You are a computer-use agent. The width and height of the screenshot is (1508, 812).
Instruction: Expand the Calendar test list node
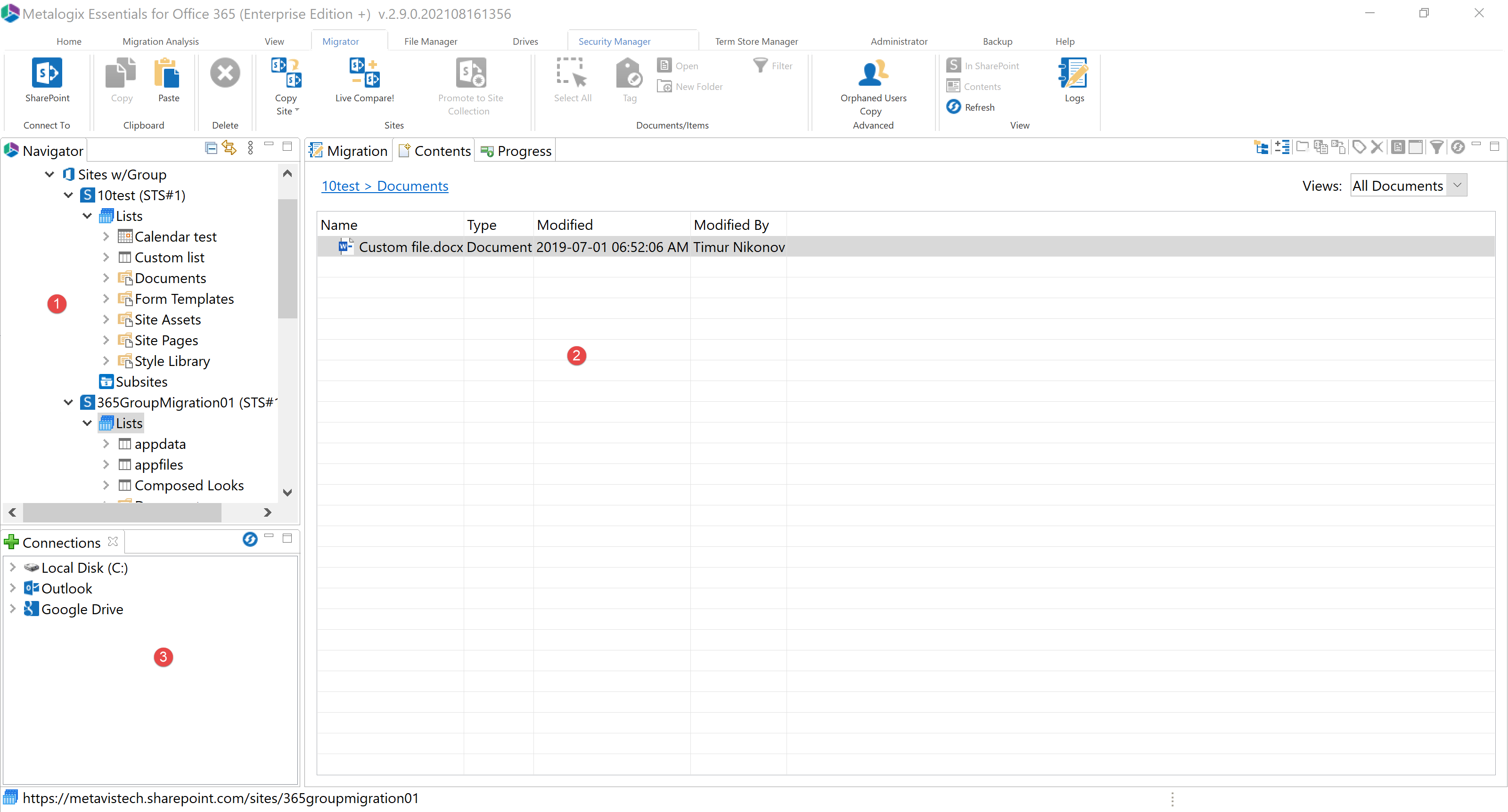tap(106, 236)
